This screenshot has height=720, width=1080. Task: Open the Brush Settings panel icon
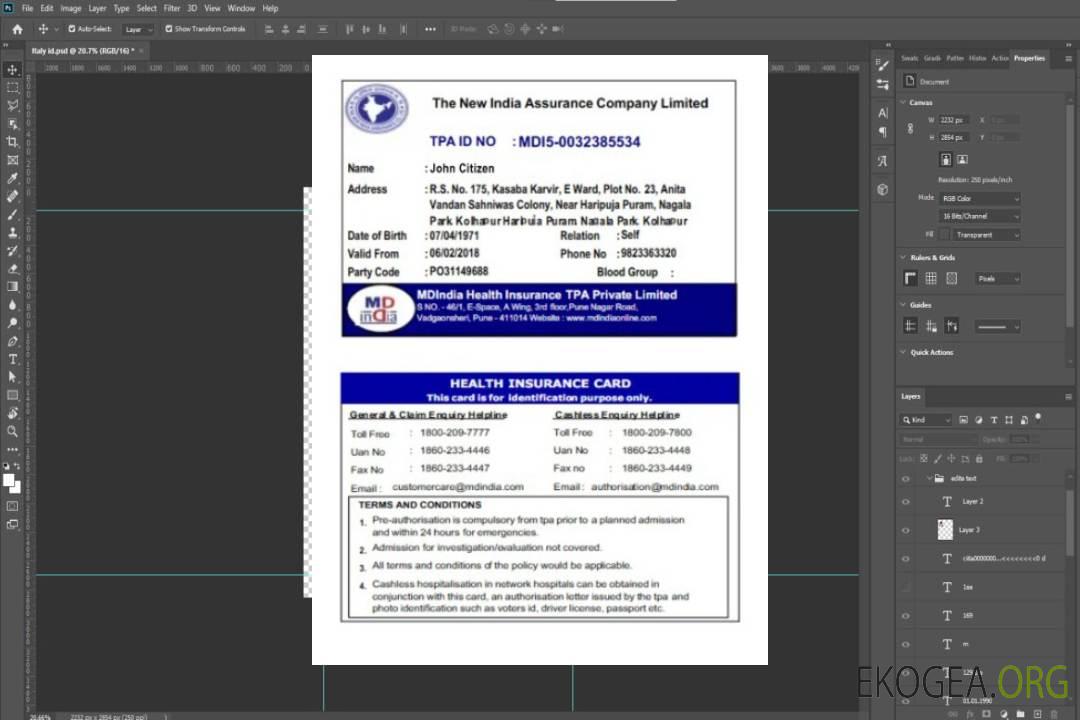883,65
